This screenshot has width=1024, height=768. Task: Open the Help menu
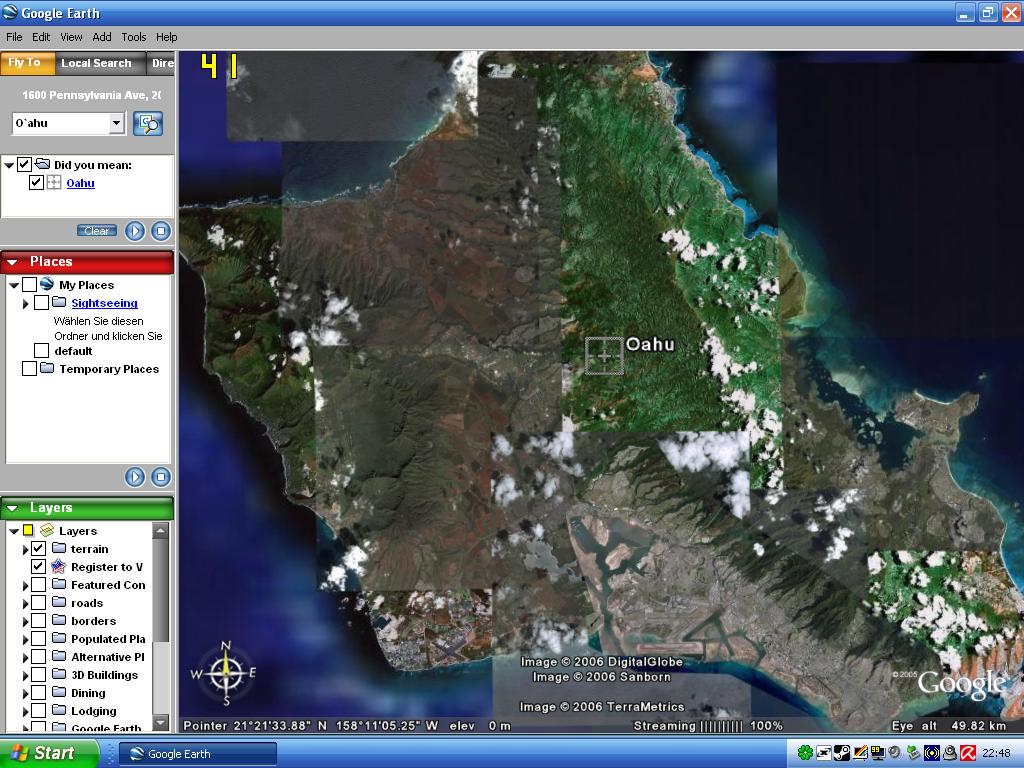click(167, 37)
